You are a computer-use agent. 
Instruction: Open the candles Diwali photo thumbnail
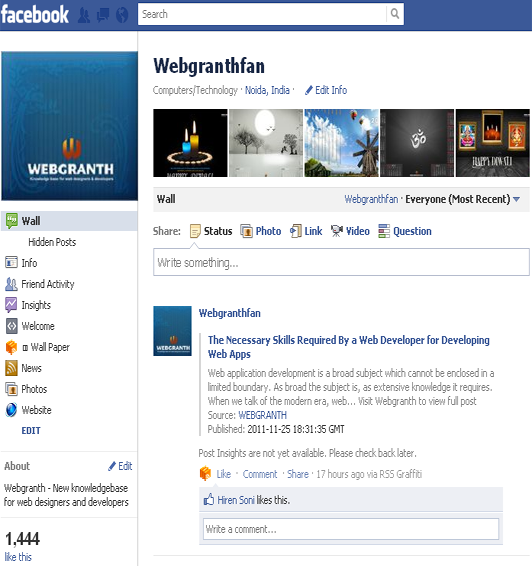click(190, 143)
